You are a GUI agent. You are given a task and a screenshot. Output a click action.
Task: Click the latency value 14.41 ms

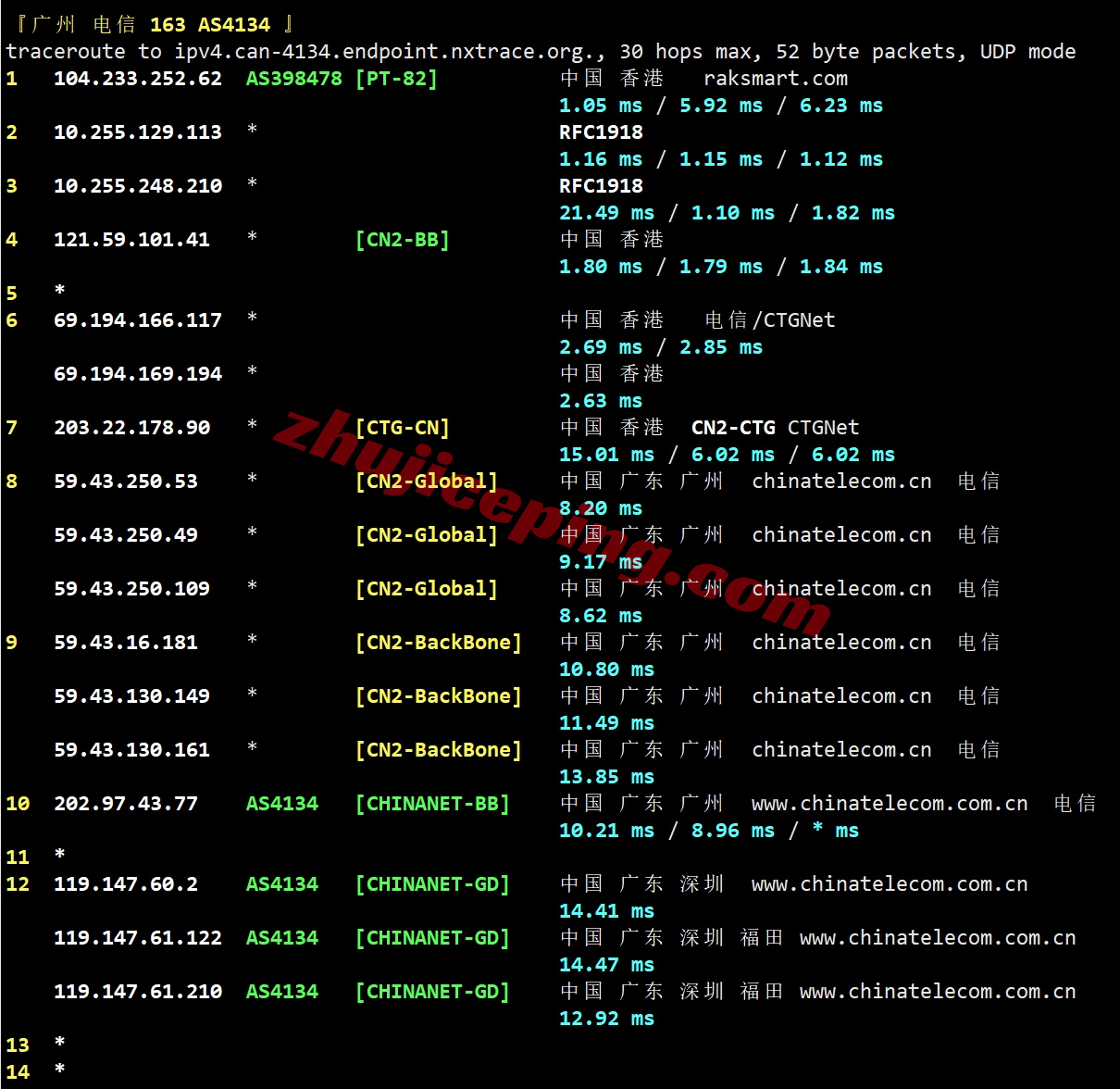[606, 911]
